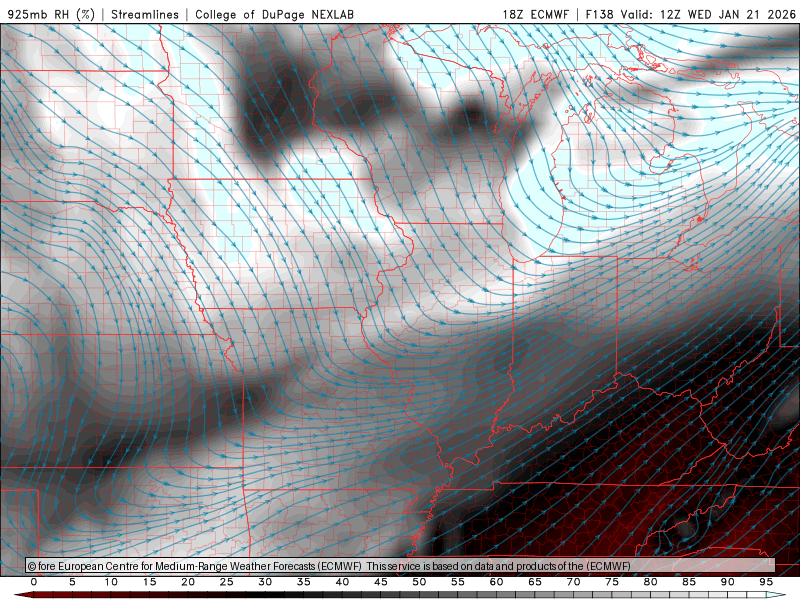The width and height of the screenshot is (800, 600).
Task: Click the '18Z ECMWF' model run label
Action: tap(536, 14)
